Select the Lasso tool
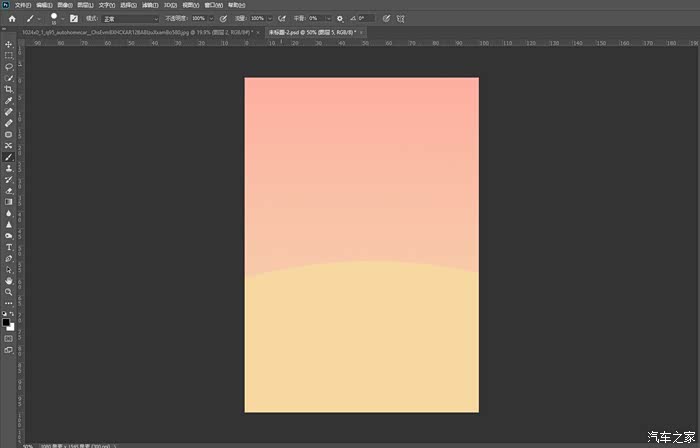700x448 pixels. pos(9,67)
